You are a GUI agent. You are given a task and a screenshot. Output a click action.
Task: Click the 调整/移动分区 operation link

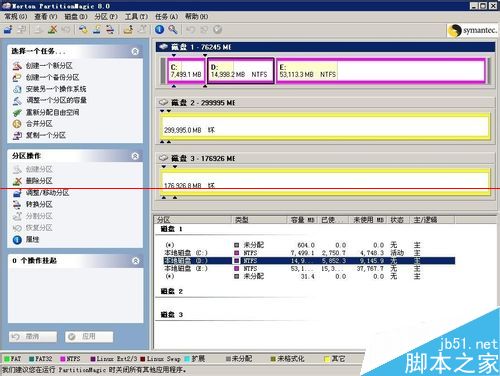[x=48, y=193]
